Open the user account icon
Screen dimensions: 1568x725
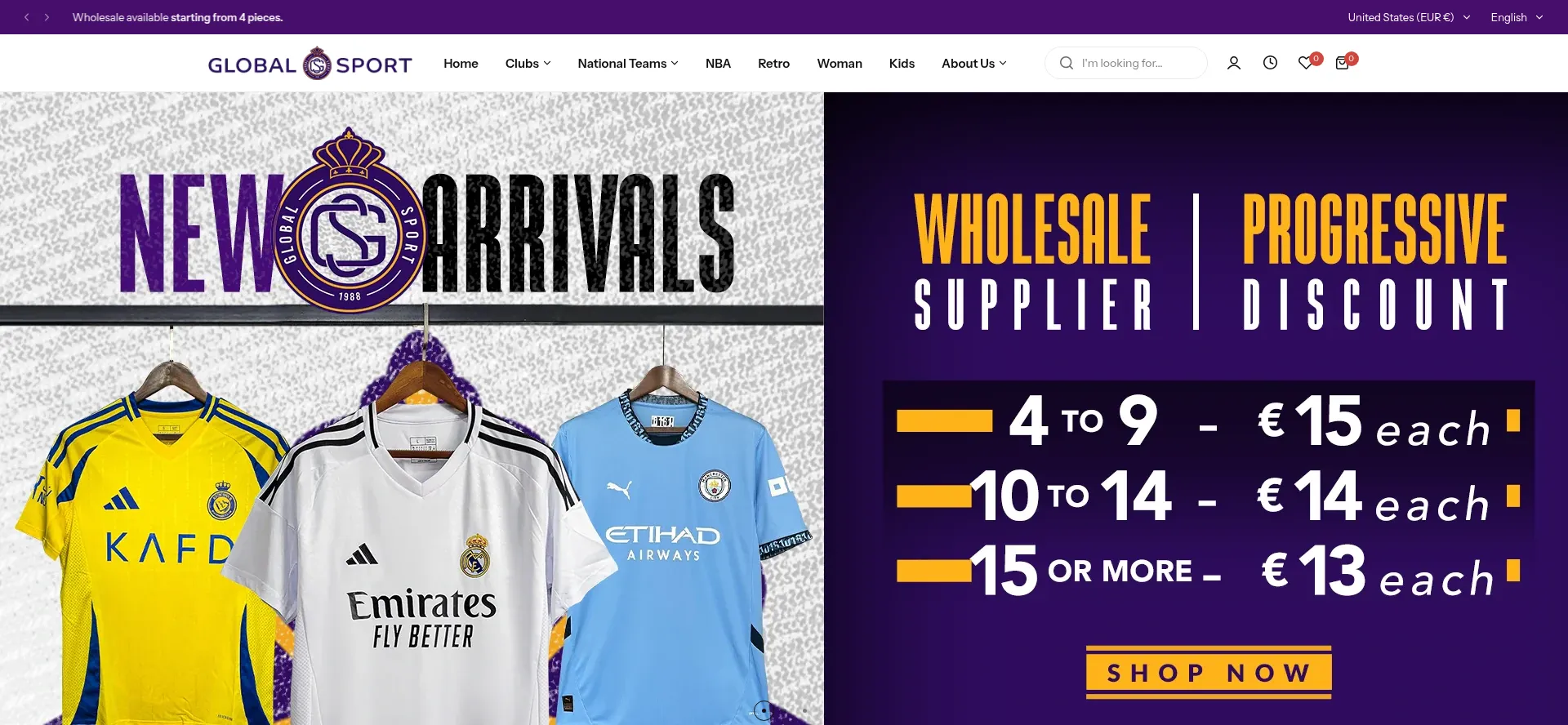(x=1233, y=63)
